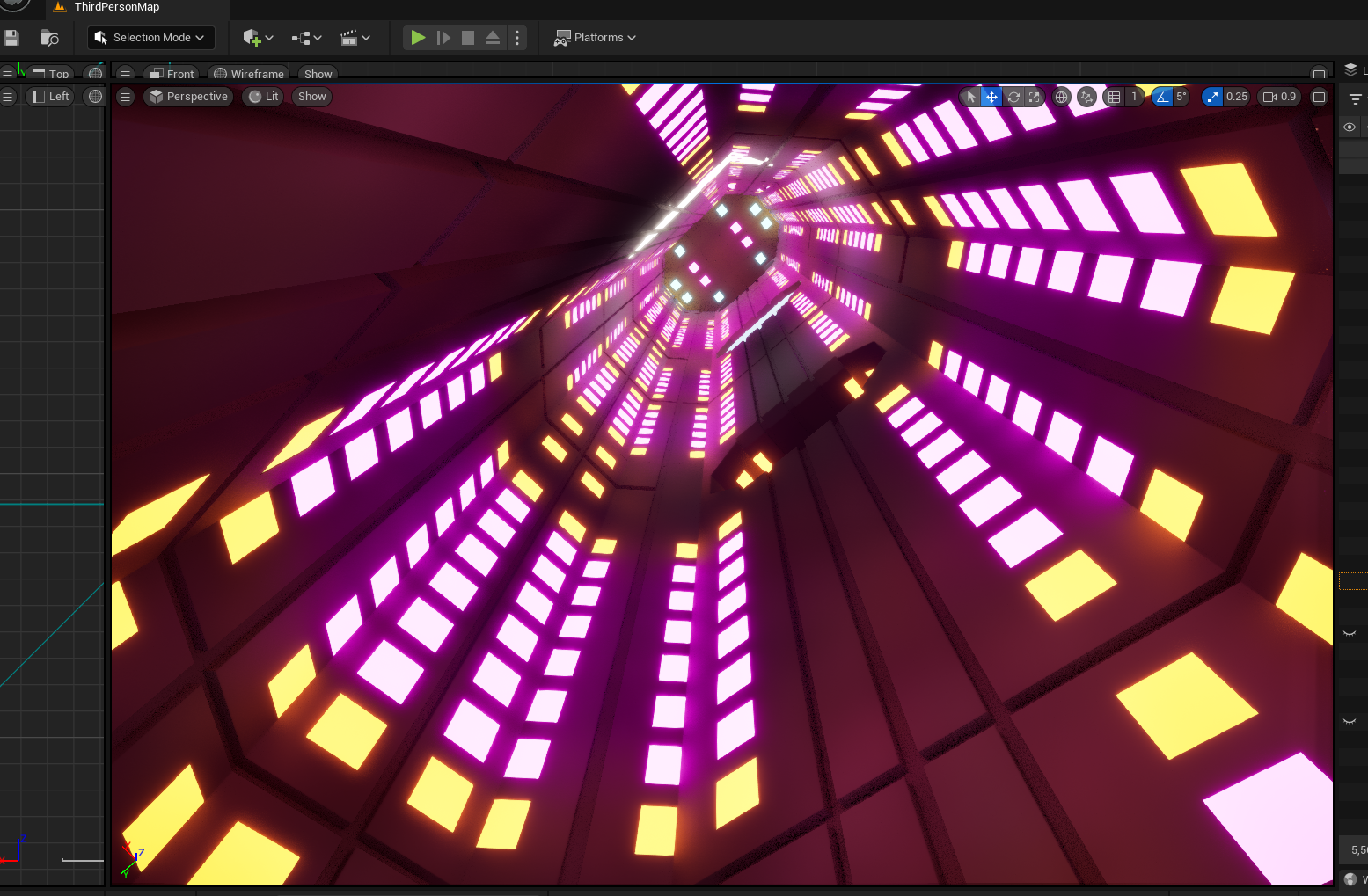Image resolution: width=1368 pixels, height=896 pixels.
Task: Click the surface snapping icon
Action: 1086,97
